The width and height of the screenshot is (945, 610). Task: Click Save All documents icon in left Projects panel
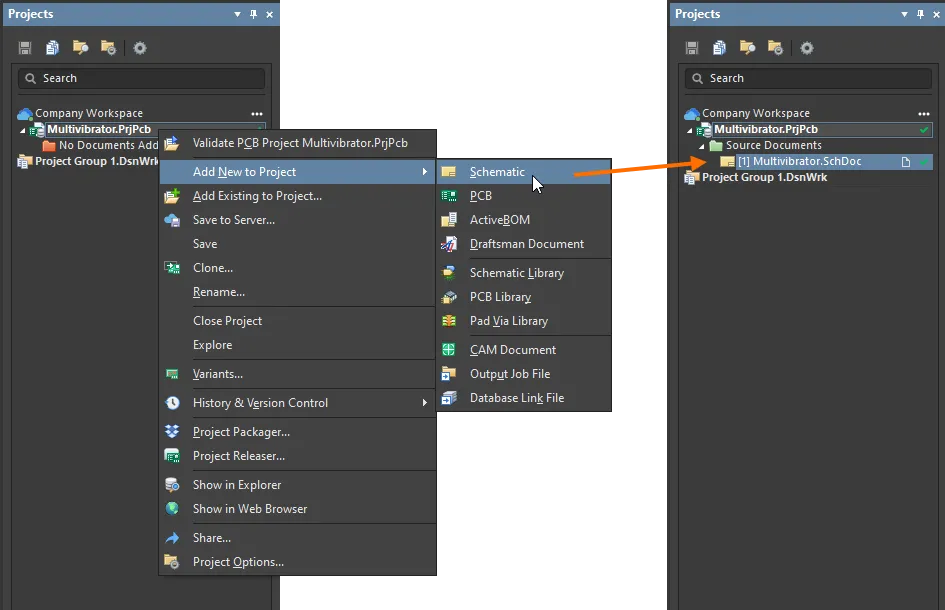(x=52, y=48)
